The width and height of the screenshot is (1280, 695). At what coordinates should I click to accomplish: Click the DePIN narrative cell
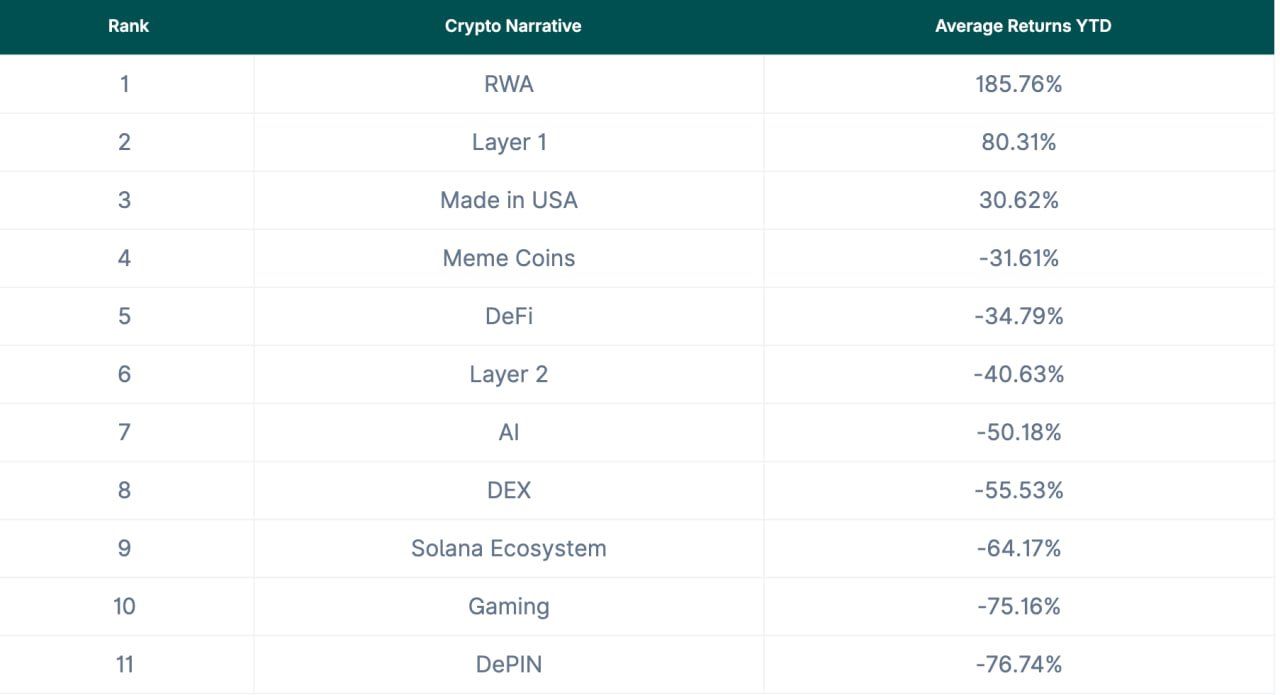pyautogui.click(x=509, y=664)
